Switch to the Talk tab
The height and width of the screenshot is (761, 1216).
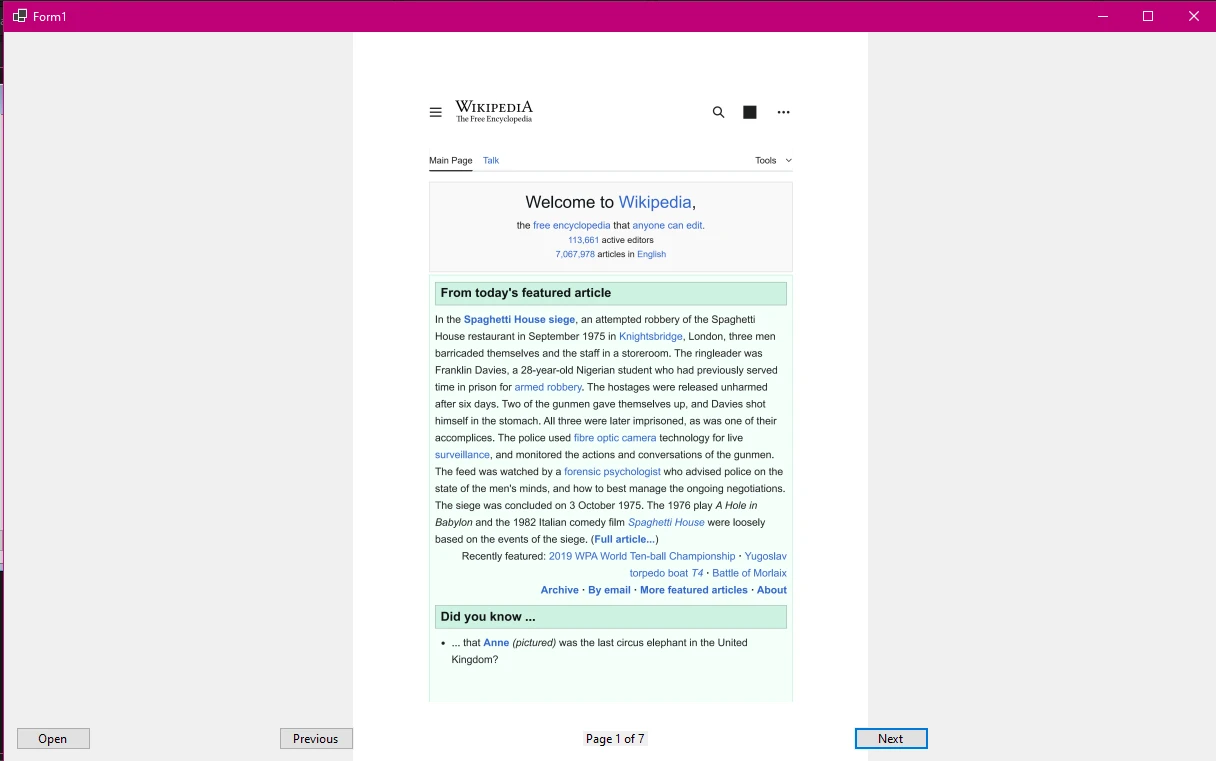click(x=491, y=160)
